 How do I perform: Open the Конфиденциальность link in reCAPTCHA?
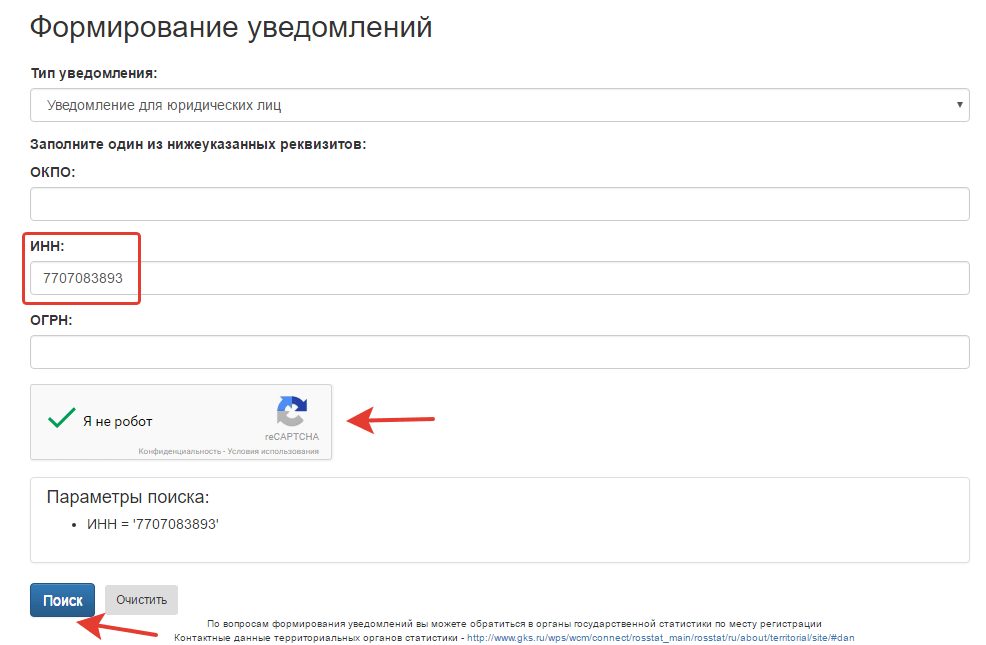click(179, 452)
